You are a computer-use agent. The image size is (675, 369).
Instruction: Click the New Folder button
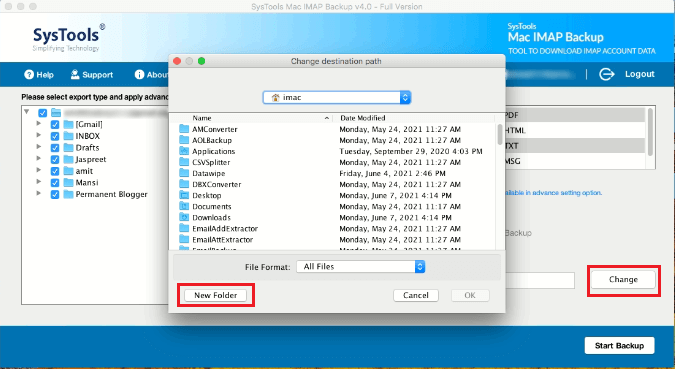click(216, 295)
